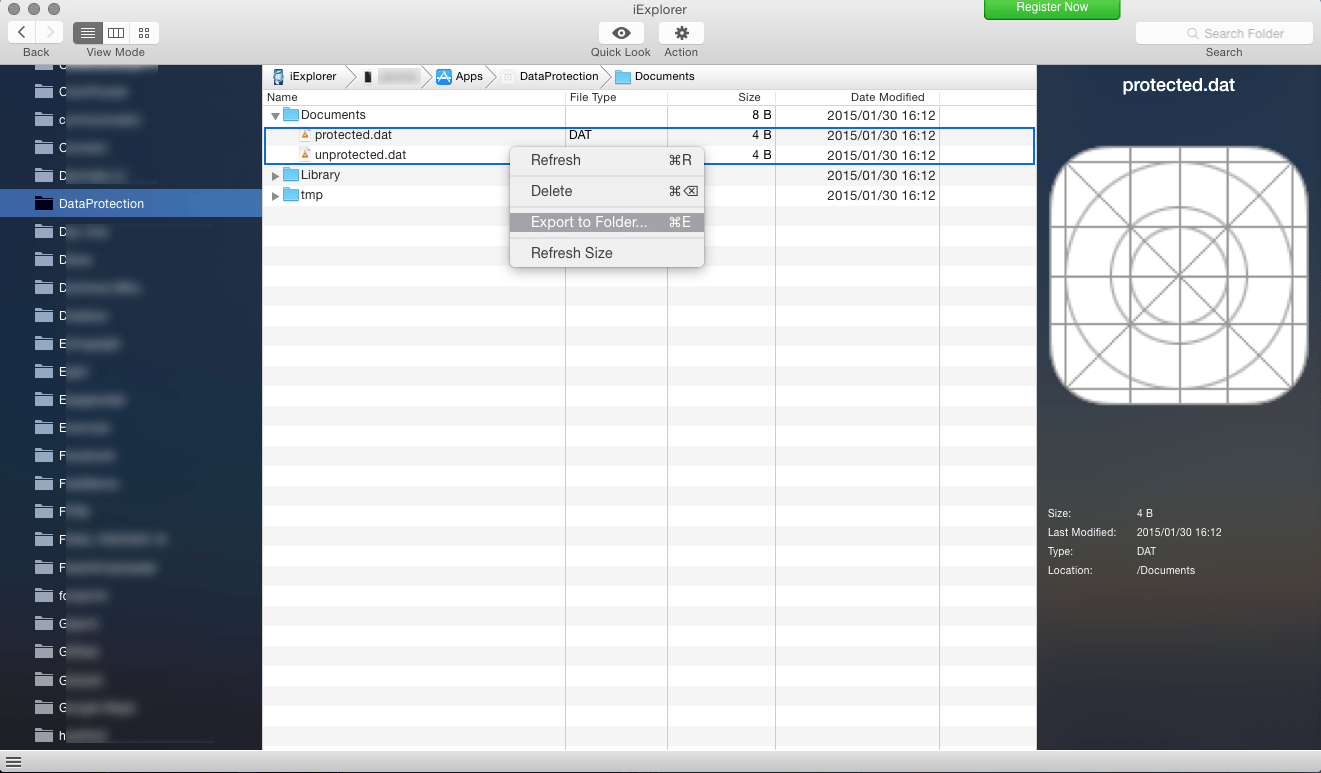Select the Library row name
The width and height of the screenshot is (1321, 773).
tap(320, 175)
